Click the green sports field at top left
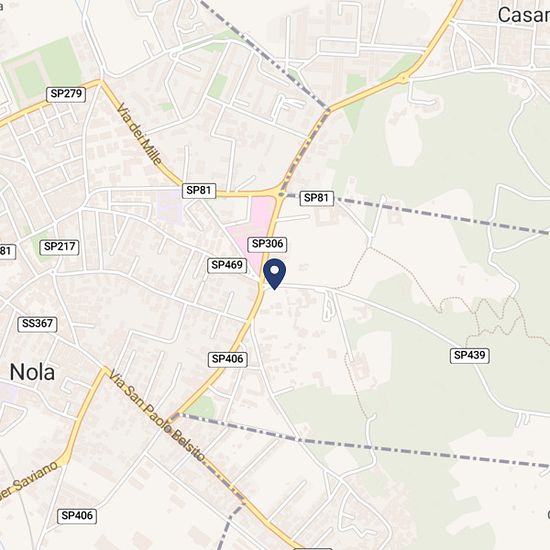Image resolution: width=550 pixels, height=550 pixels. 41,70
